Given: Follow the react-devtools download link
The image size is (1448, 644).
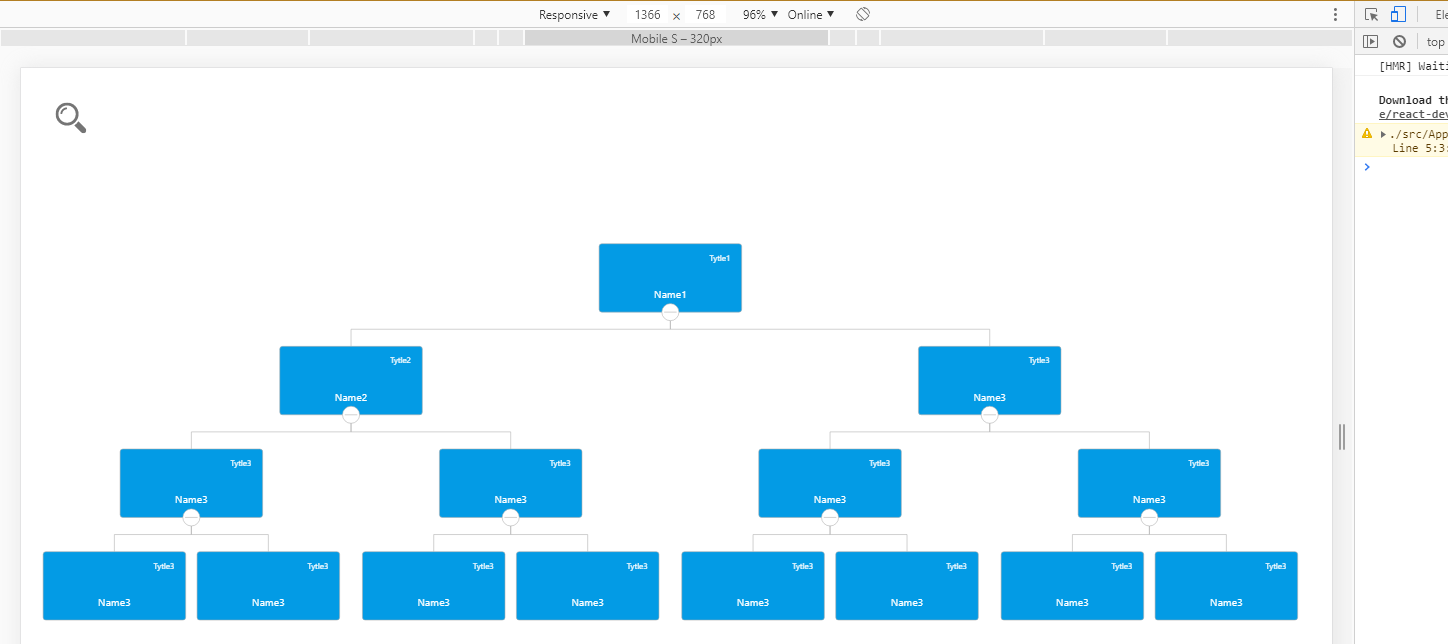Looking at the screenshot, I should coord(1412,114).
